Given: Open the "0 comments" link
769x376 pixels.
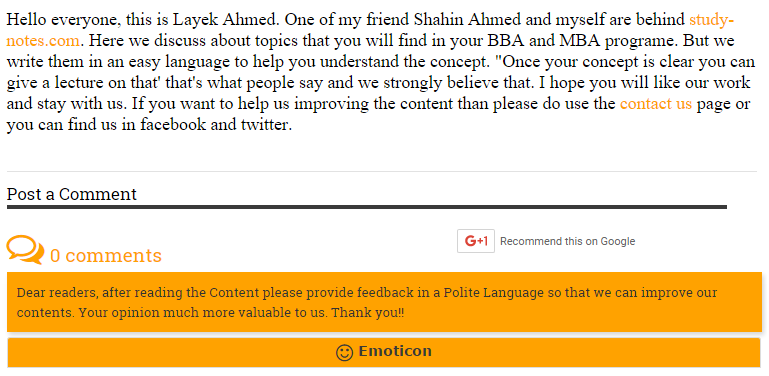Looking at the screenshot, I should click(105, 255).
